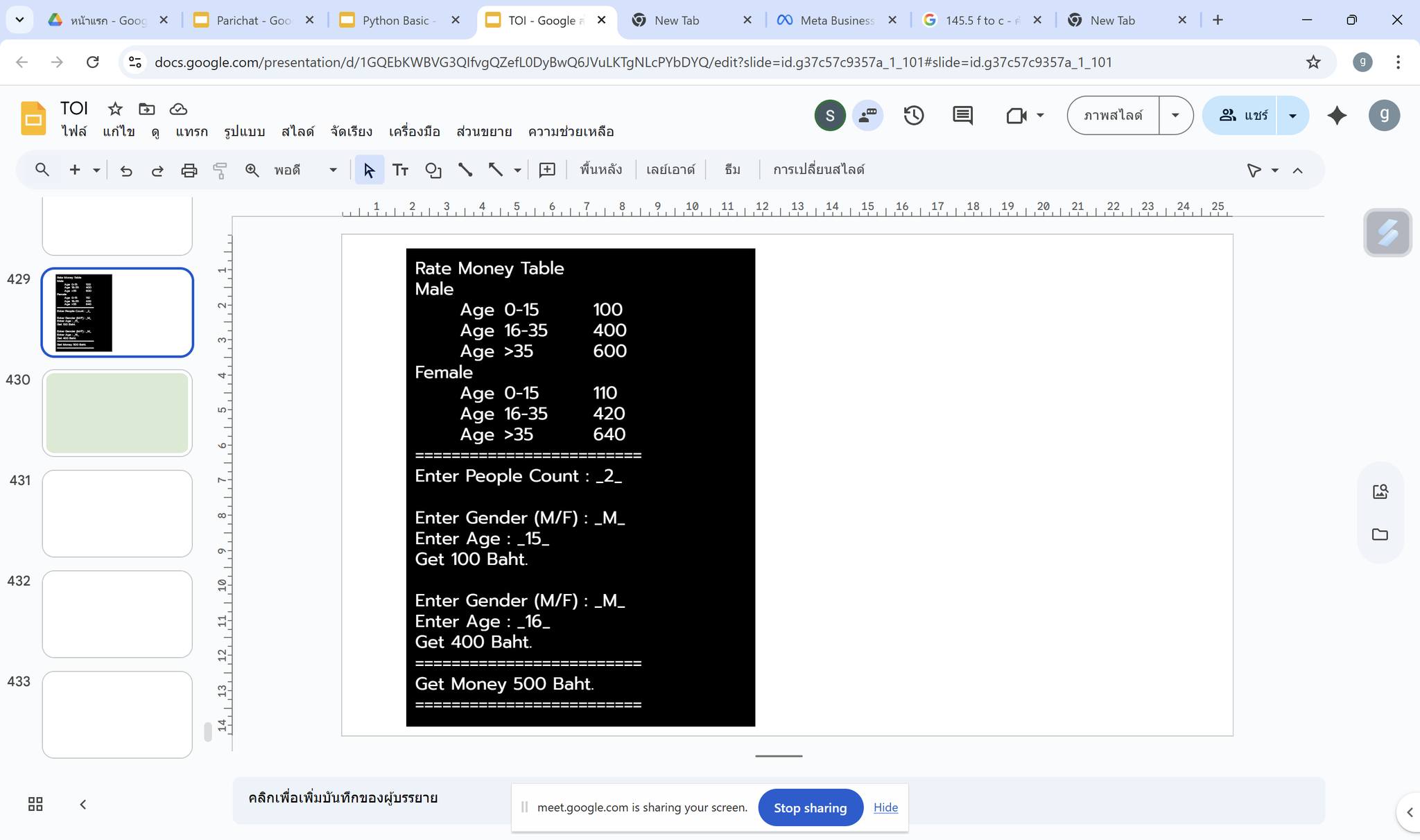Undo the last action
The height and width of the screenshot is (840, 1420).
126,170
